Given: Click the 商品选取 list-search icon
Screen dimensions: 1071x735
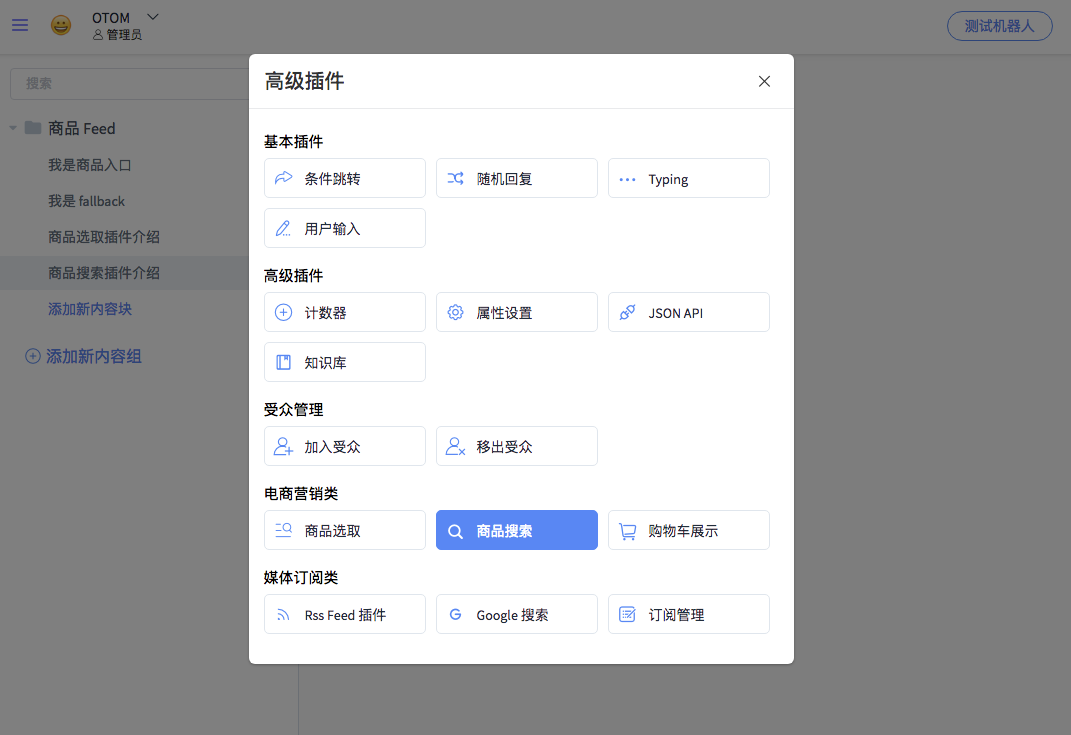Looking at the screenshot, I should click(x=283, y=530).
